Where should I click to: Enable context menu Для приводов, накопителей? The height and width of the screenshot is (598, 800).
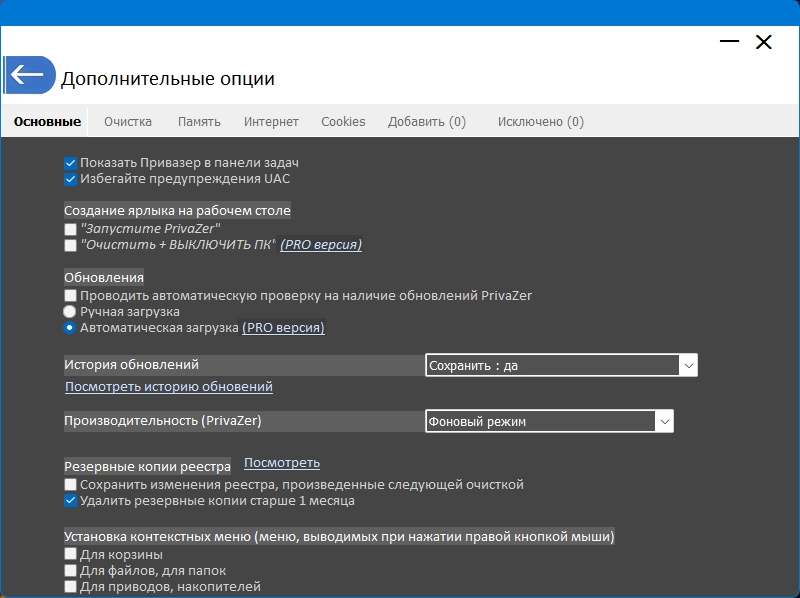[x=70, y=586]
